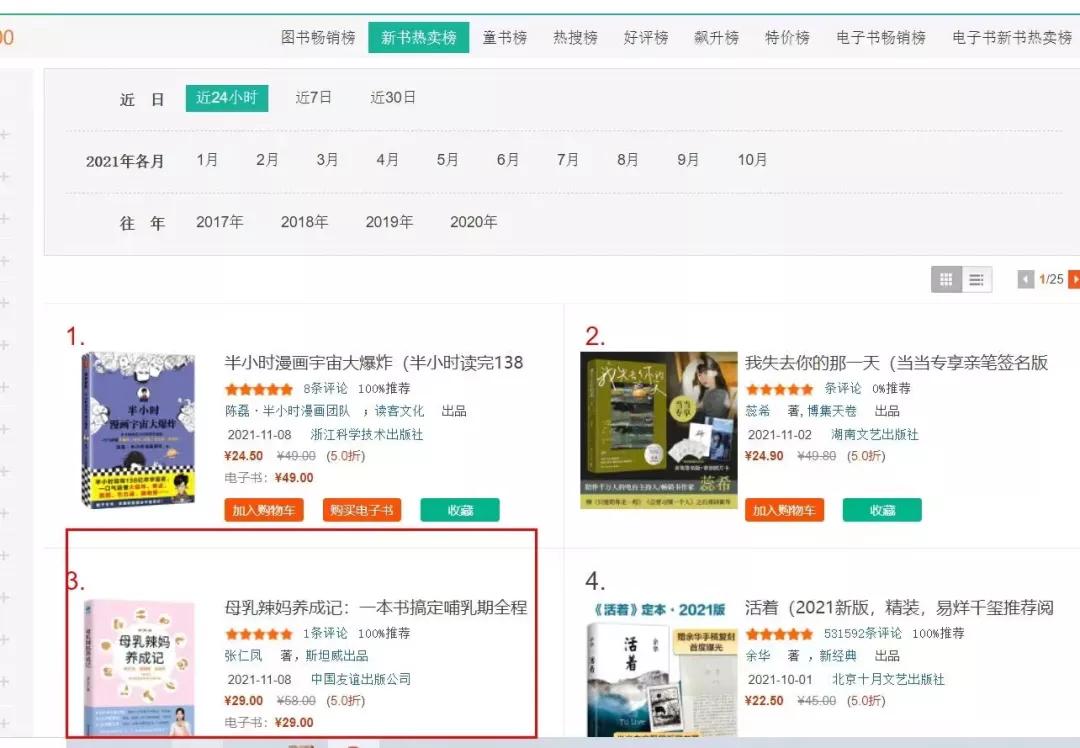Click the star rating of 半小时漫画宇宙大爆炸
The height and width of the screenshot is (748, 1080).
tap(258, 388)
